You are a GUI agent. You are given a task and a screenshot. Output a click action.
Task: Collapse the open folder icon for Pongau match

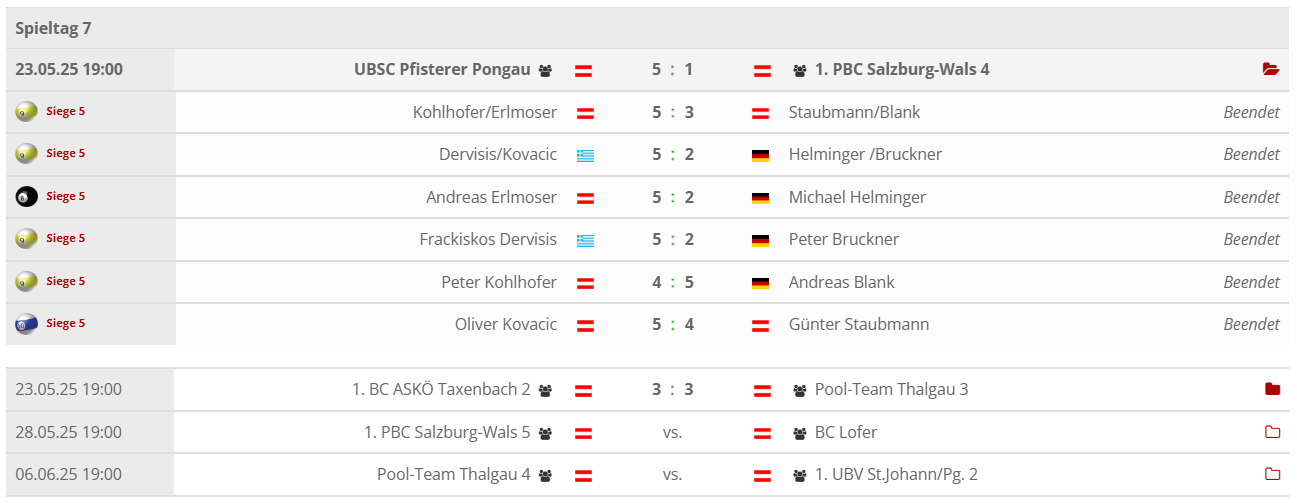tap(1271, 70)
